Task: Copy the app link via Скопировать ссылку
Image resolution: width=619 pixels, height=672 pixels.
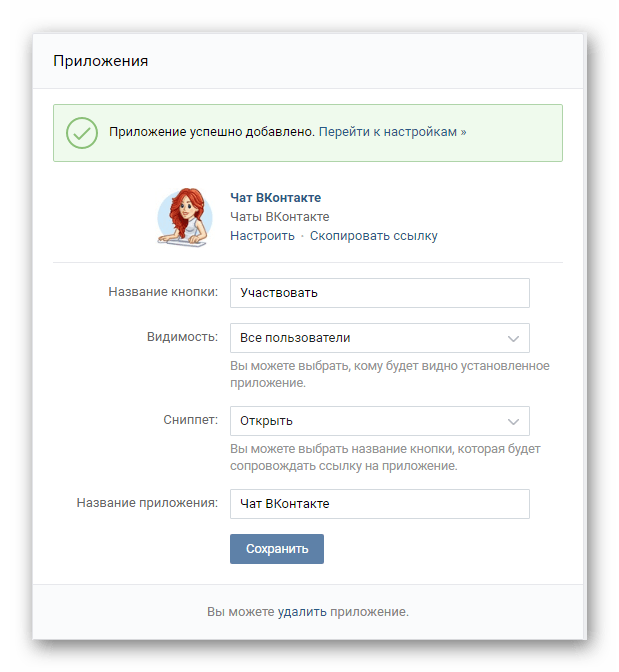Action: (x=374, y=236)
